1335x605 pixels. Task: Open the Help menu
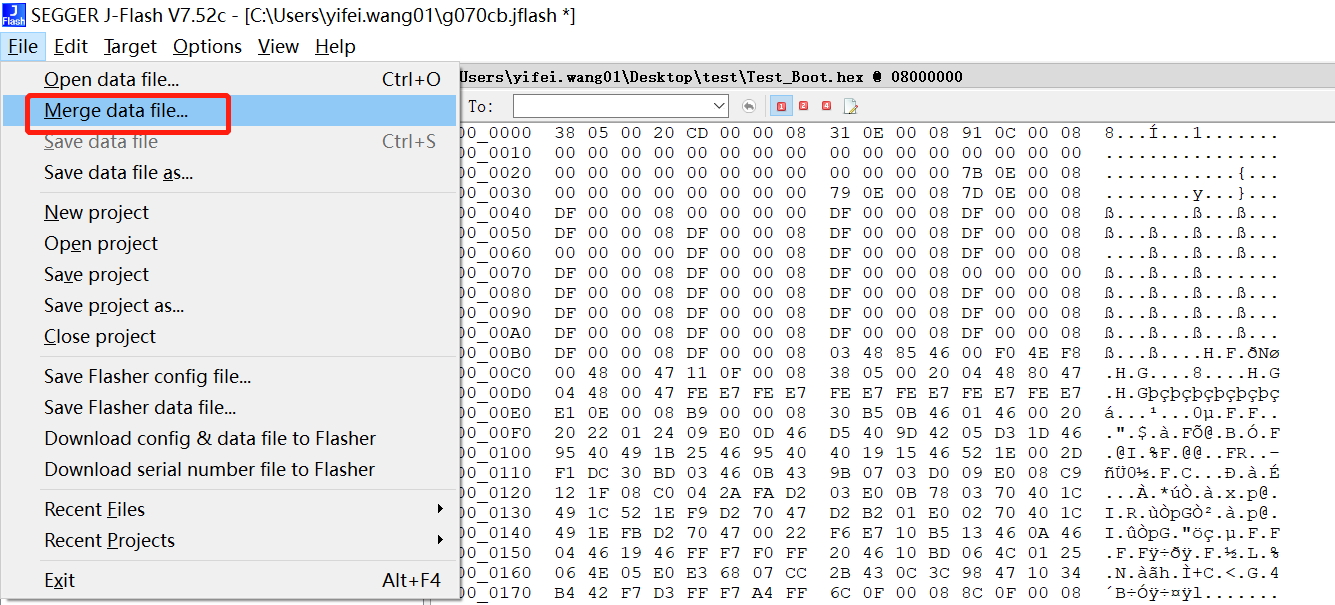coord(335,46)
